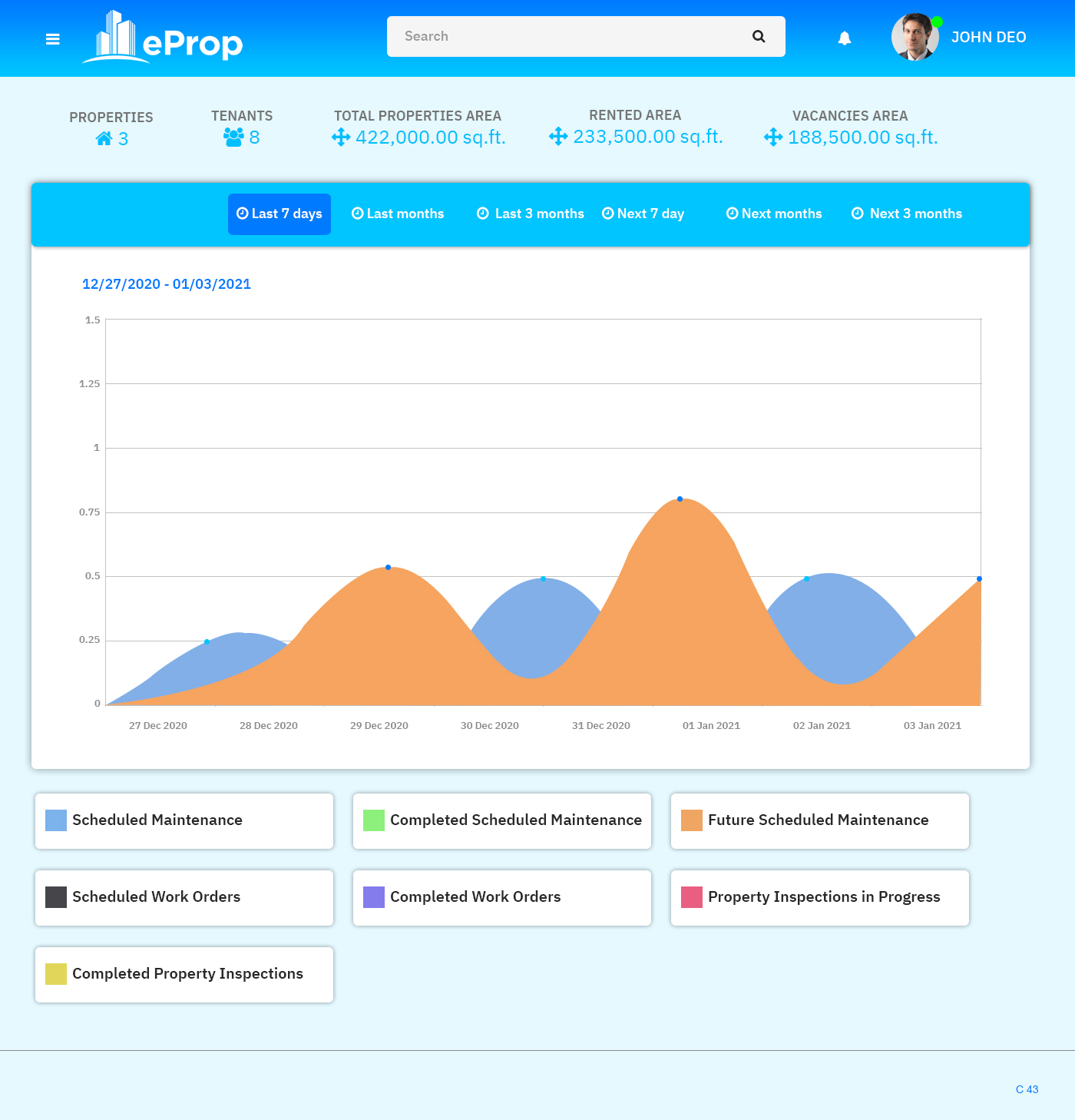
Task: Click the JOHN DEO username
Action: [988, 38]
